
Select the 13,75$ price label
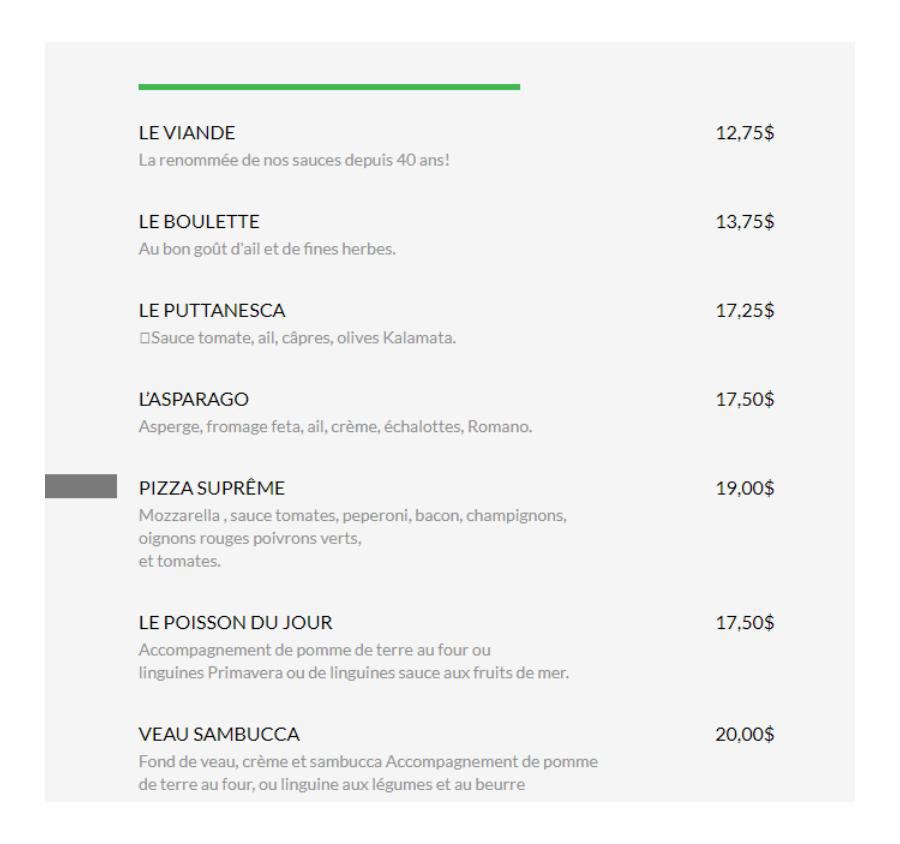(739, 224)
